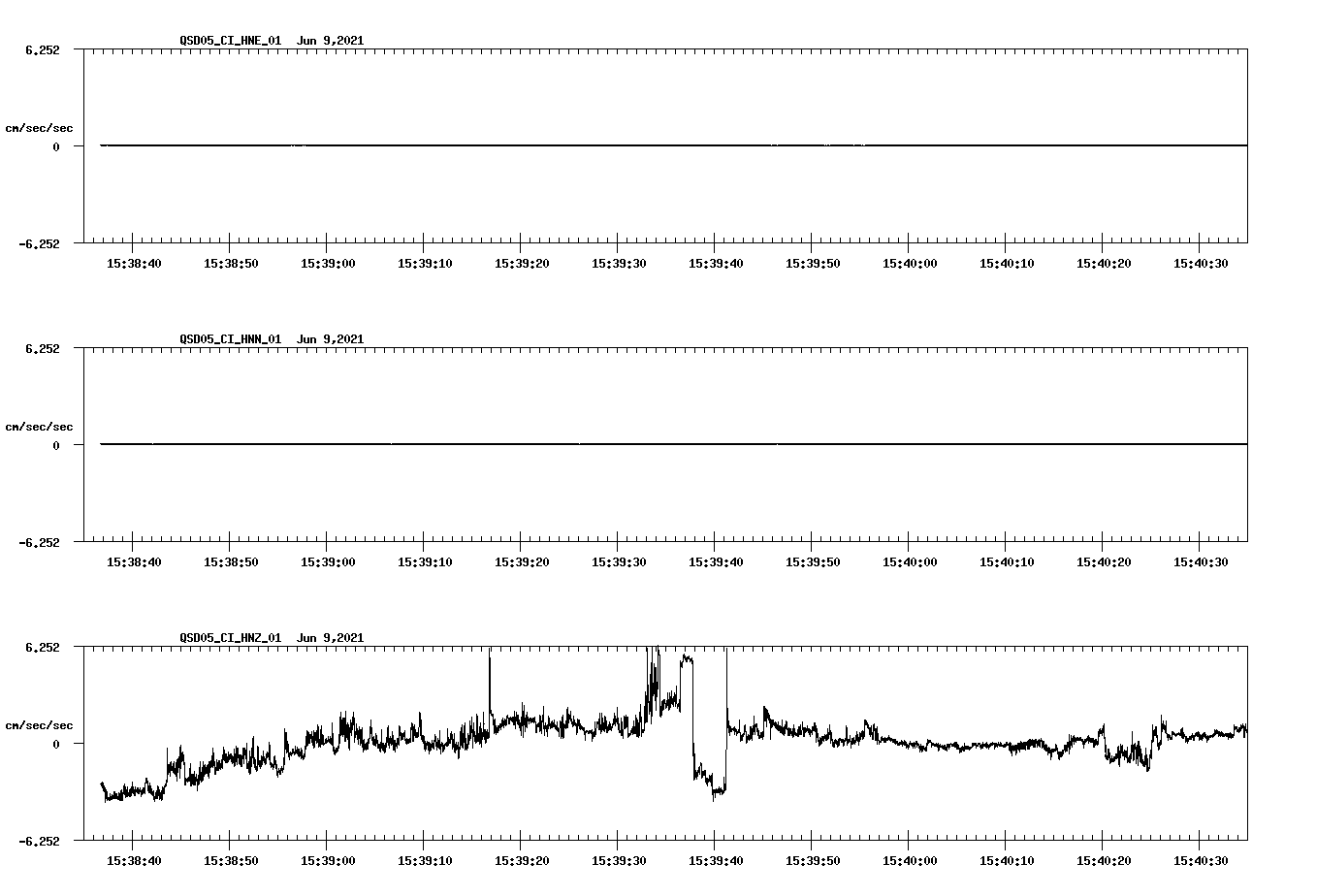Click 15:40:30 time label under HNZ plot
This screenshot has height=896, width=1317.
(x=1201, y=861)
